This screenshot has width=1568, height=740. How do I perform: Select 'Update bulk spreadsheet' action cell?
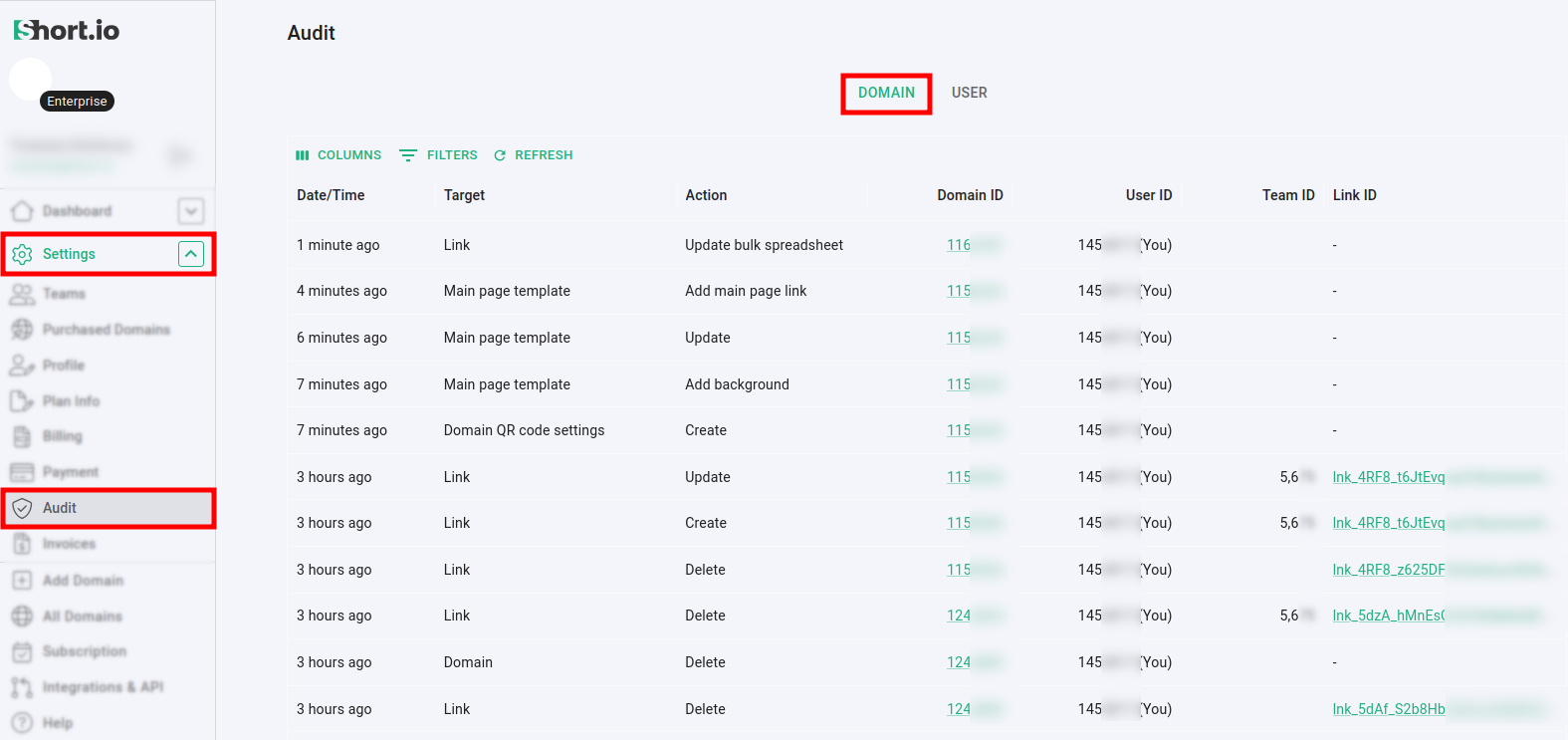tap(764, 245)
